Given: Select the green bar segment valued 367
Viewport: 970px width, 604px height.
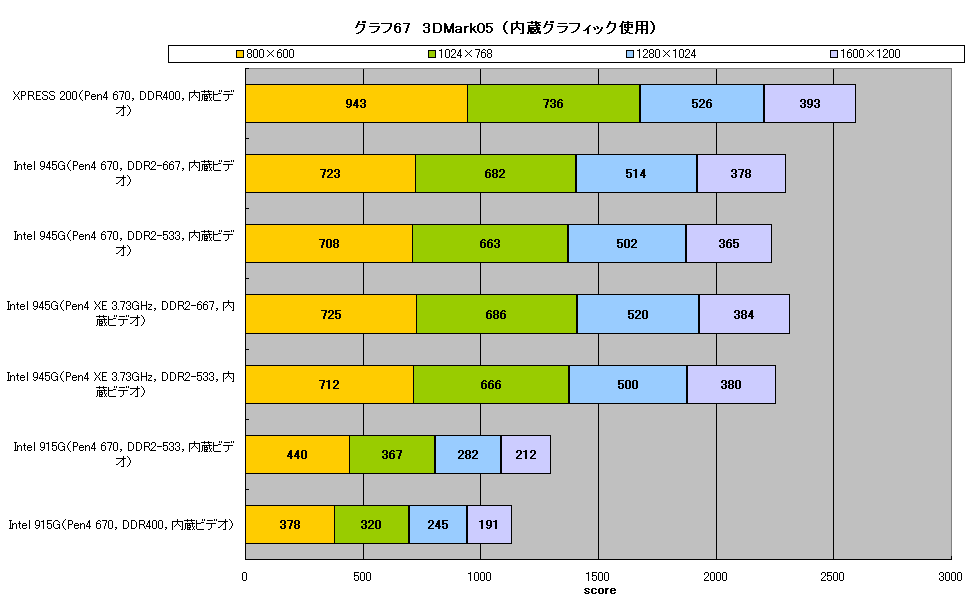Looking at the screenshot, I should click(x=392, y=454).
